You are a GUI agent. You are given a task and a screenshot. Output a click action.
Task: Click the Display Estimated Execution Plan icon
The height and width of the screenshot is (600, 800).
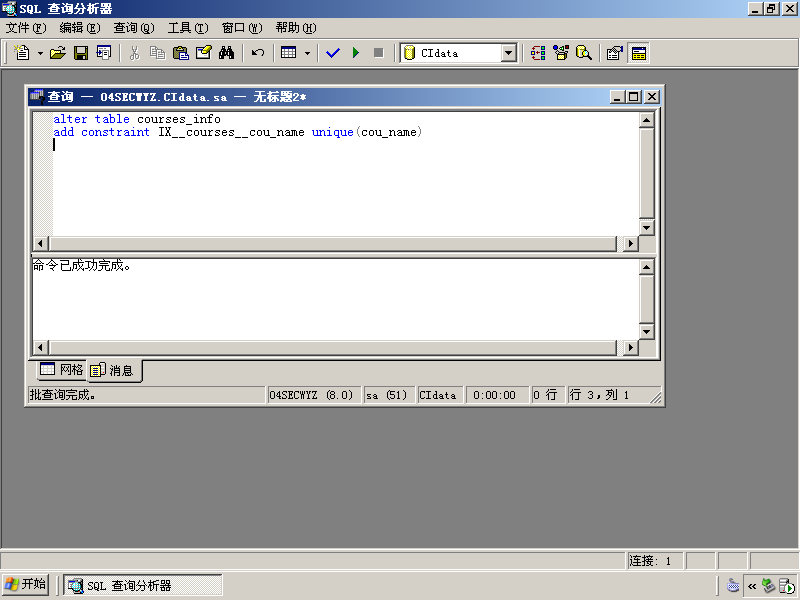point(538,53)
